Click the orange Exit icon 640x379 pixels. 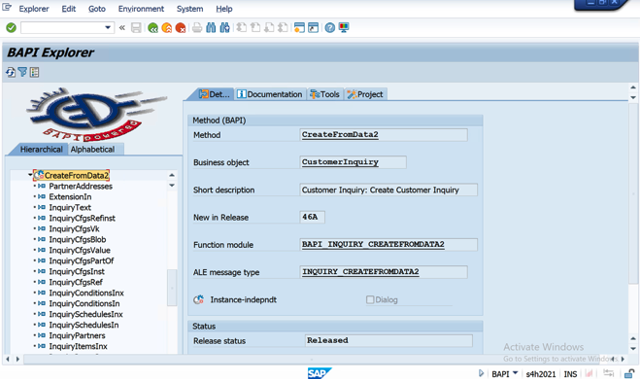click(x=167, y=28)
